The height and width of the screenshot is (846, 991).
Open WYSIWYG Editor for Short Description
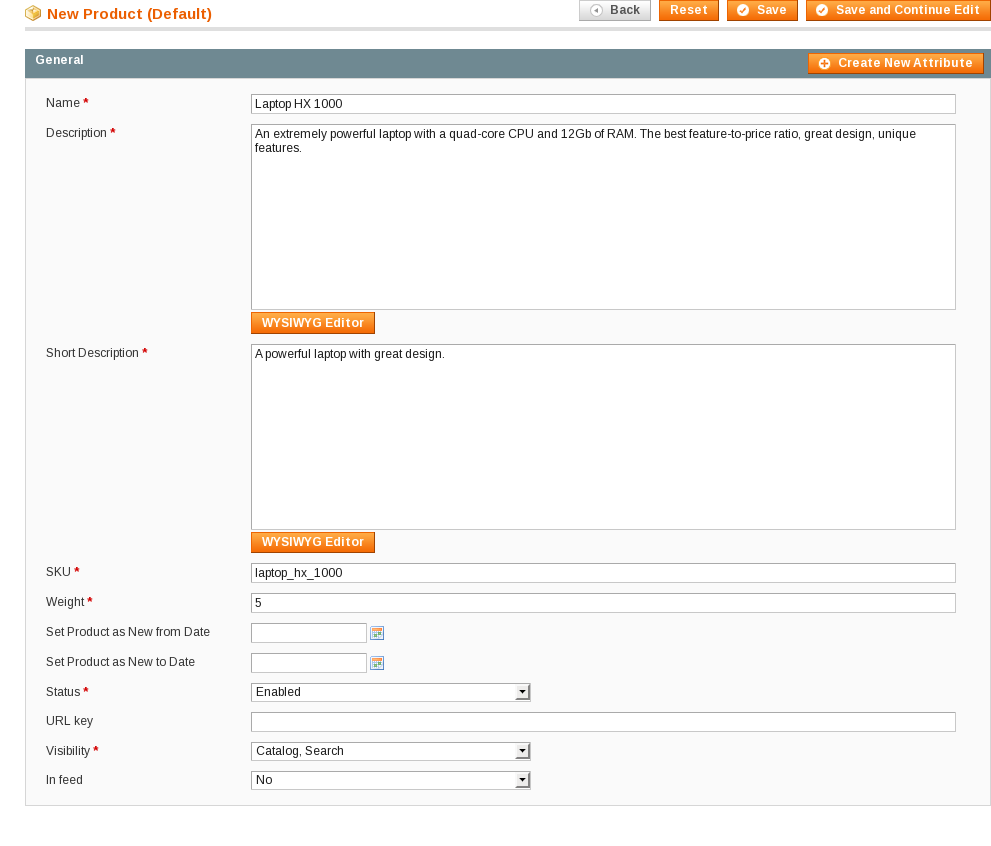[x=313, y=542]
